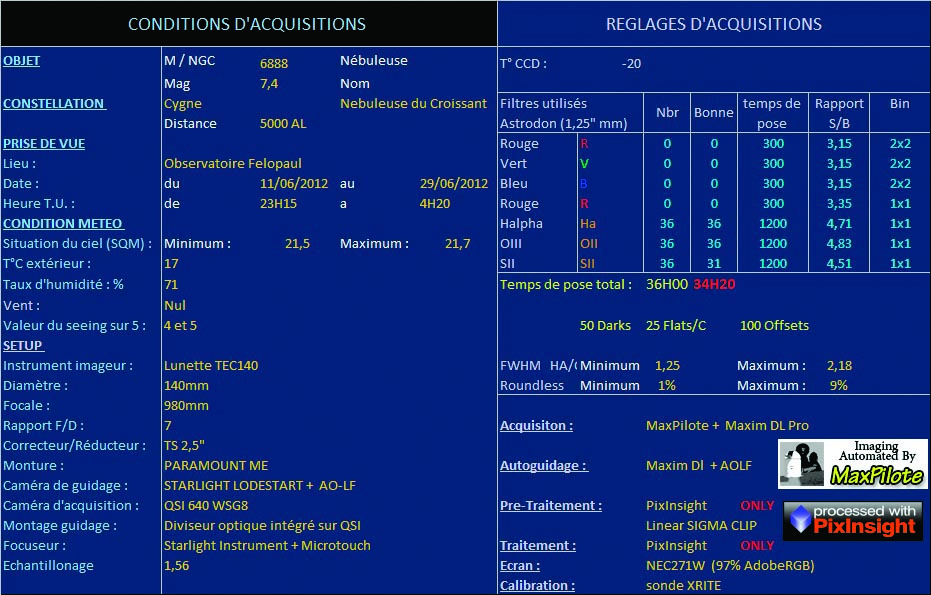931x595 pixels.
Task: Select Lunette TEC140 instrument
Action: (x=211, y=366)
